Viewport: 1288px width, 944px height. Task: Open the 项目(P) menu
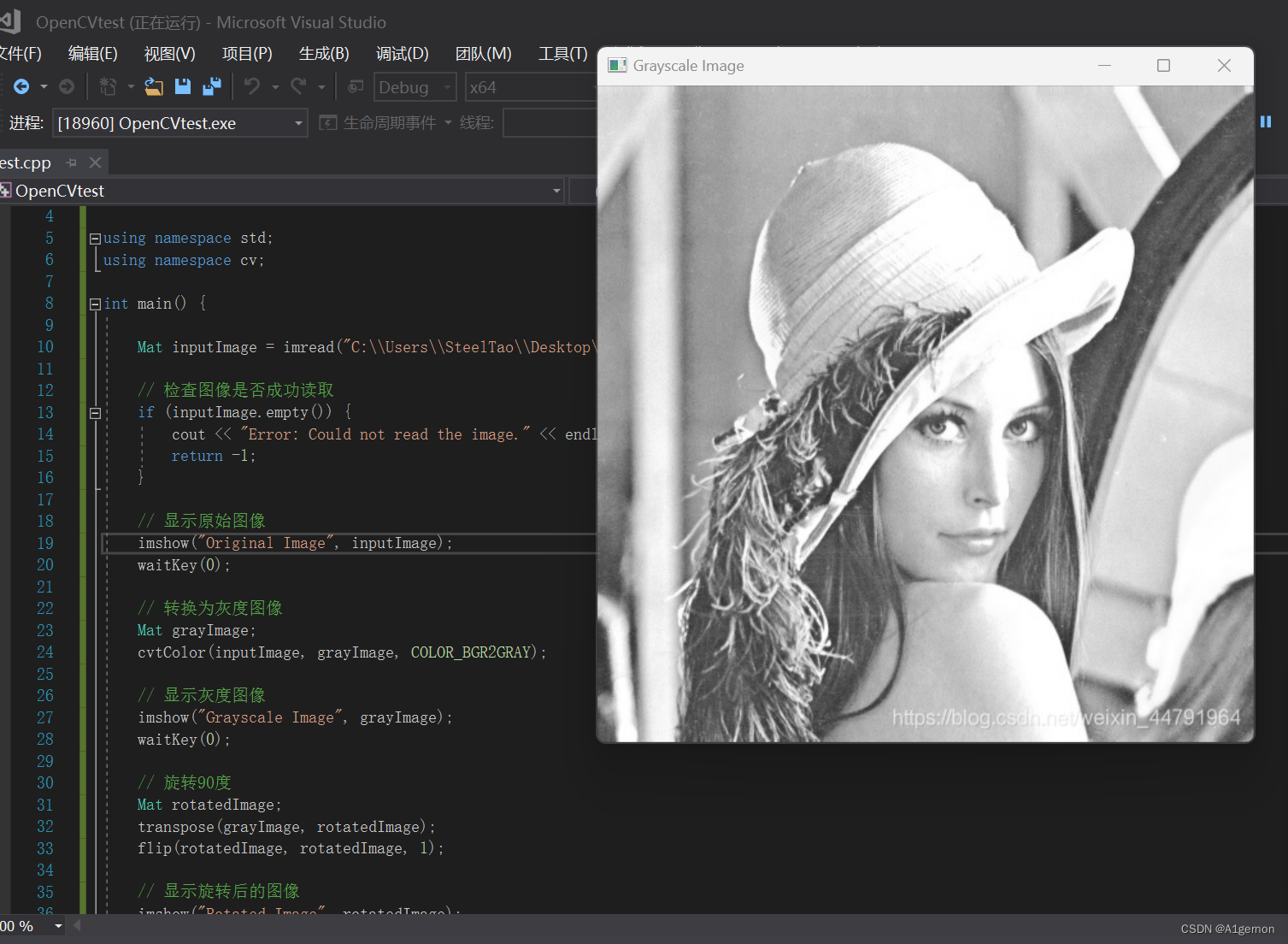[247, 54]
